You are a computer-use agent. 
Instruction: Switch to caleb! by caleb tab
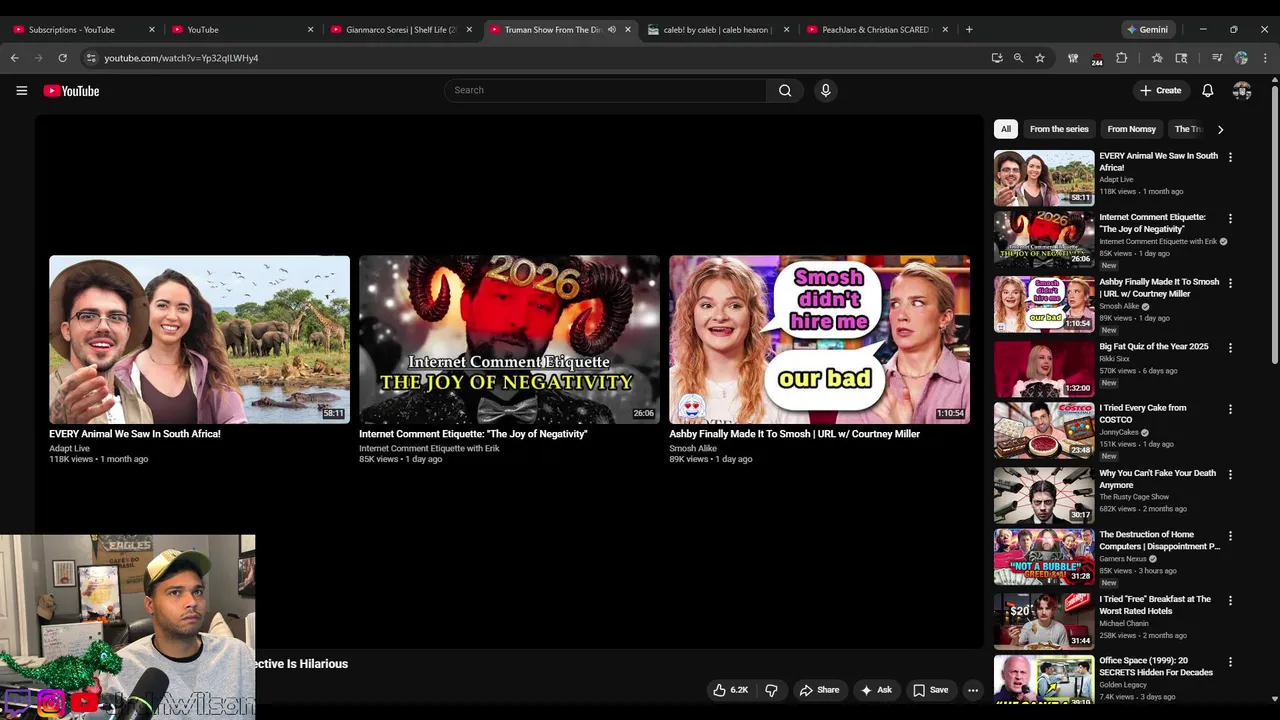pyautogui.click(x=718, y=29)
